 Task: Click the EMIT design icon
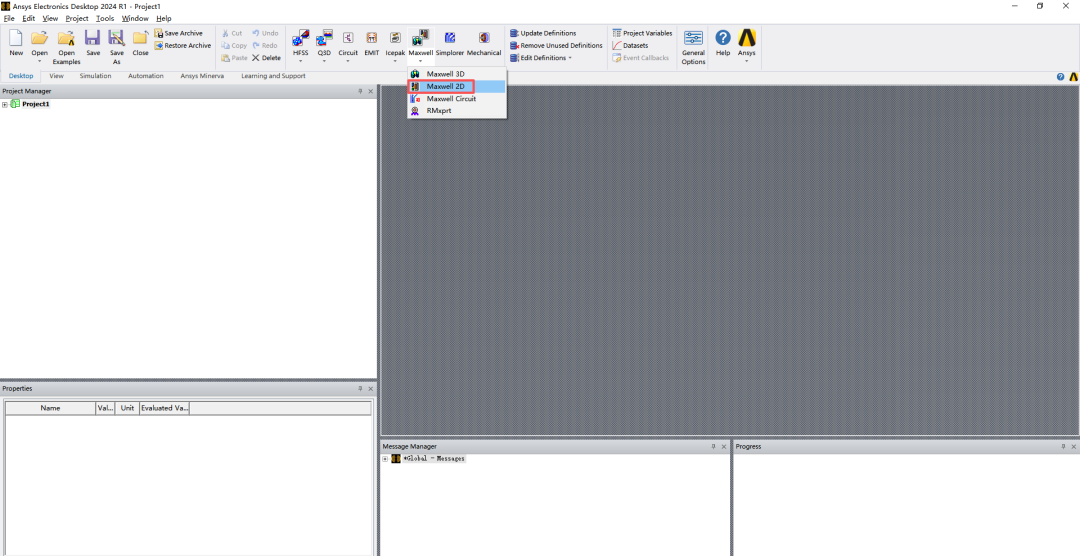pyautogui.click(x=372, y=38)
